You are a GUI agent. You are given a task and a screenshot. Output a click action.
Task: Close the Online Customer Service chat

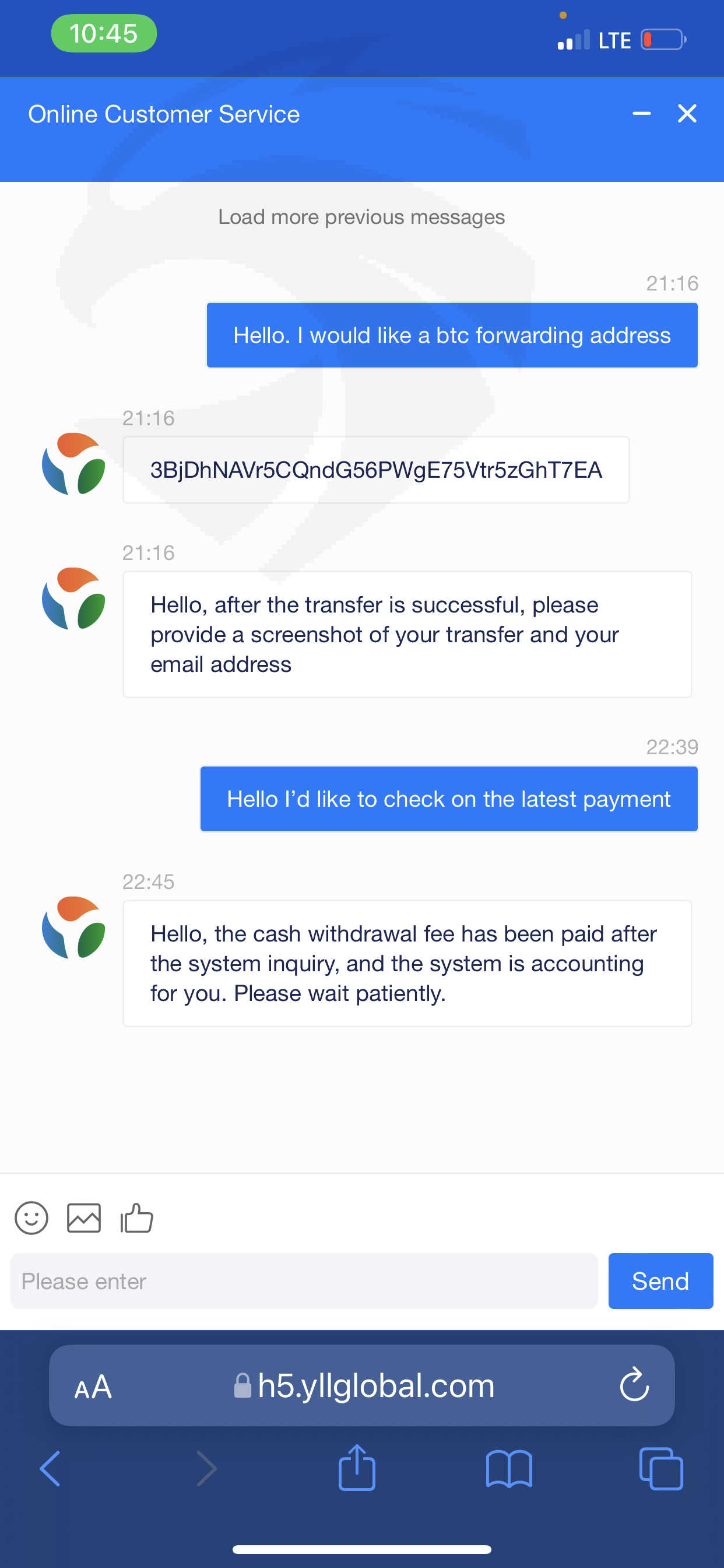pyautogui.click(x=687, y=113)
